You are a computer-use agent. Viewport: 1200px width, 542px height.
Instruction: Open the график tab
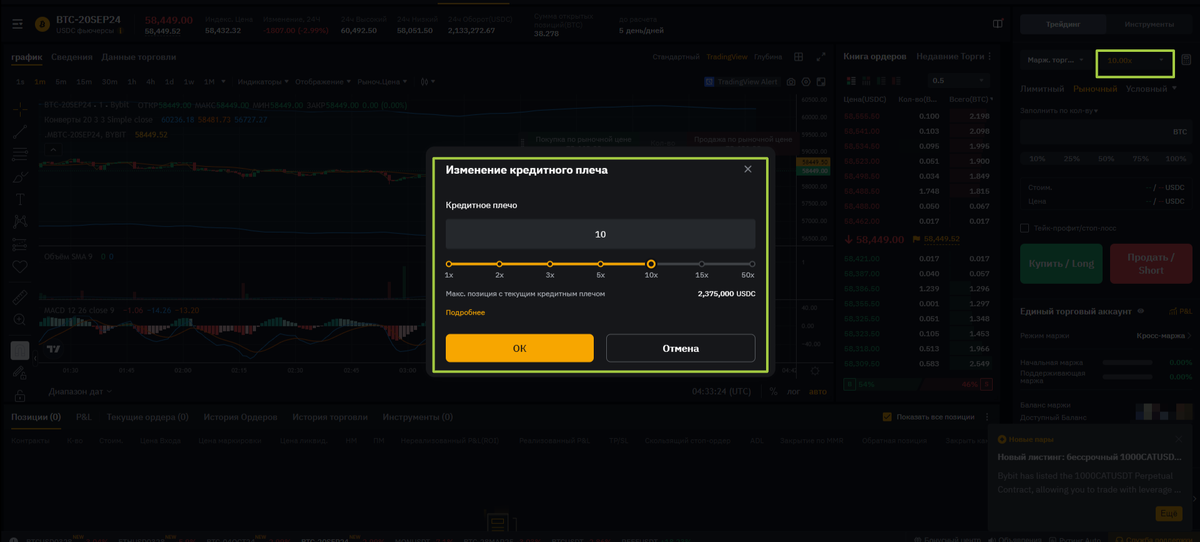click(27, 57)
